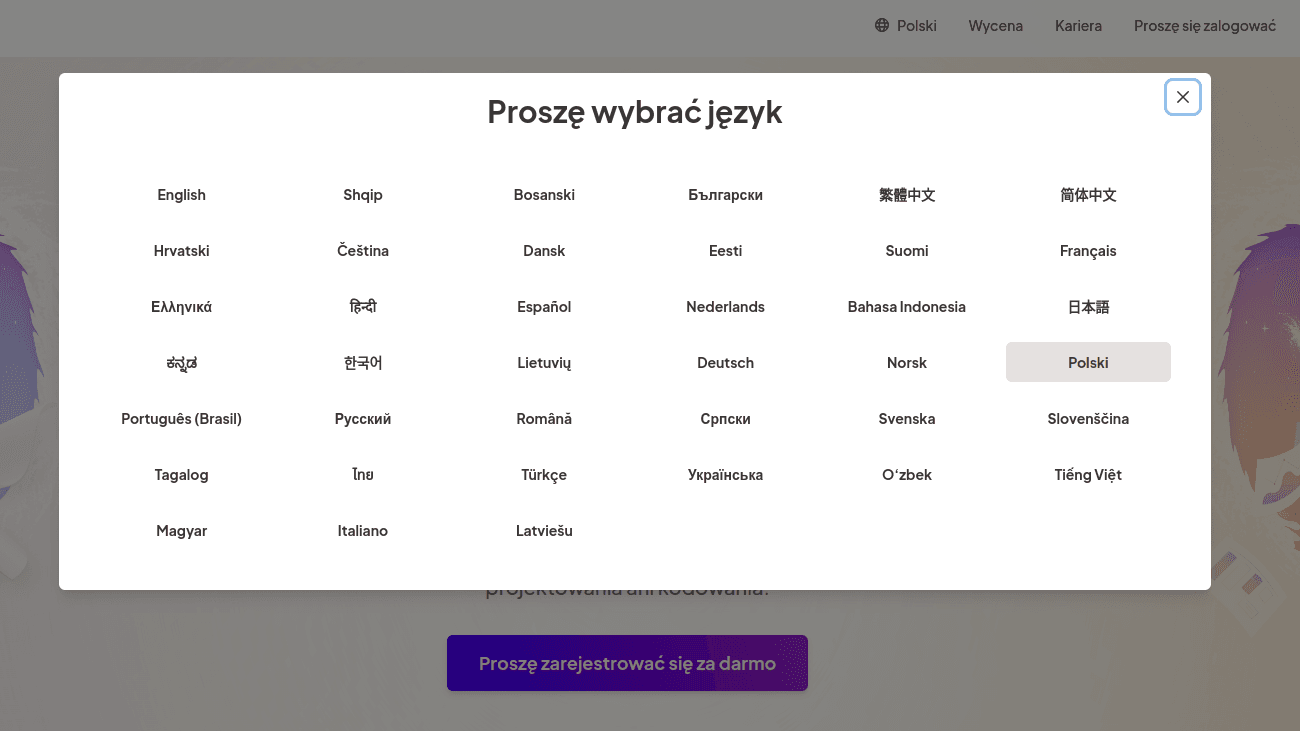Switch the language to English
The image size is (1300, 731).
(x=181, y=194)
